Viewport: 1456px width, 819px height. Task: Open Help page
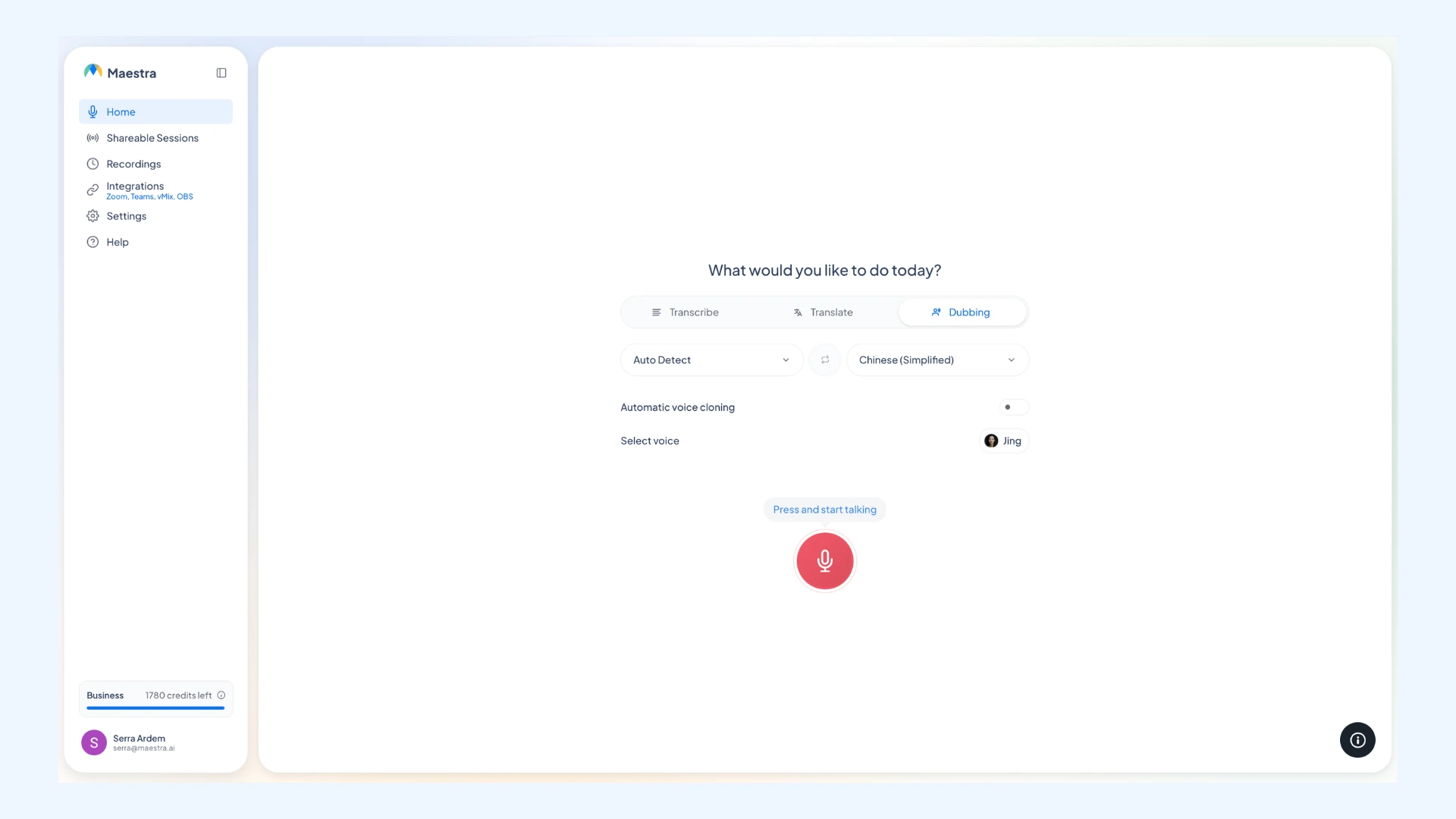(x=155, y=242)
